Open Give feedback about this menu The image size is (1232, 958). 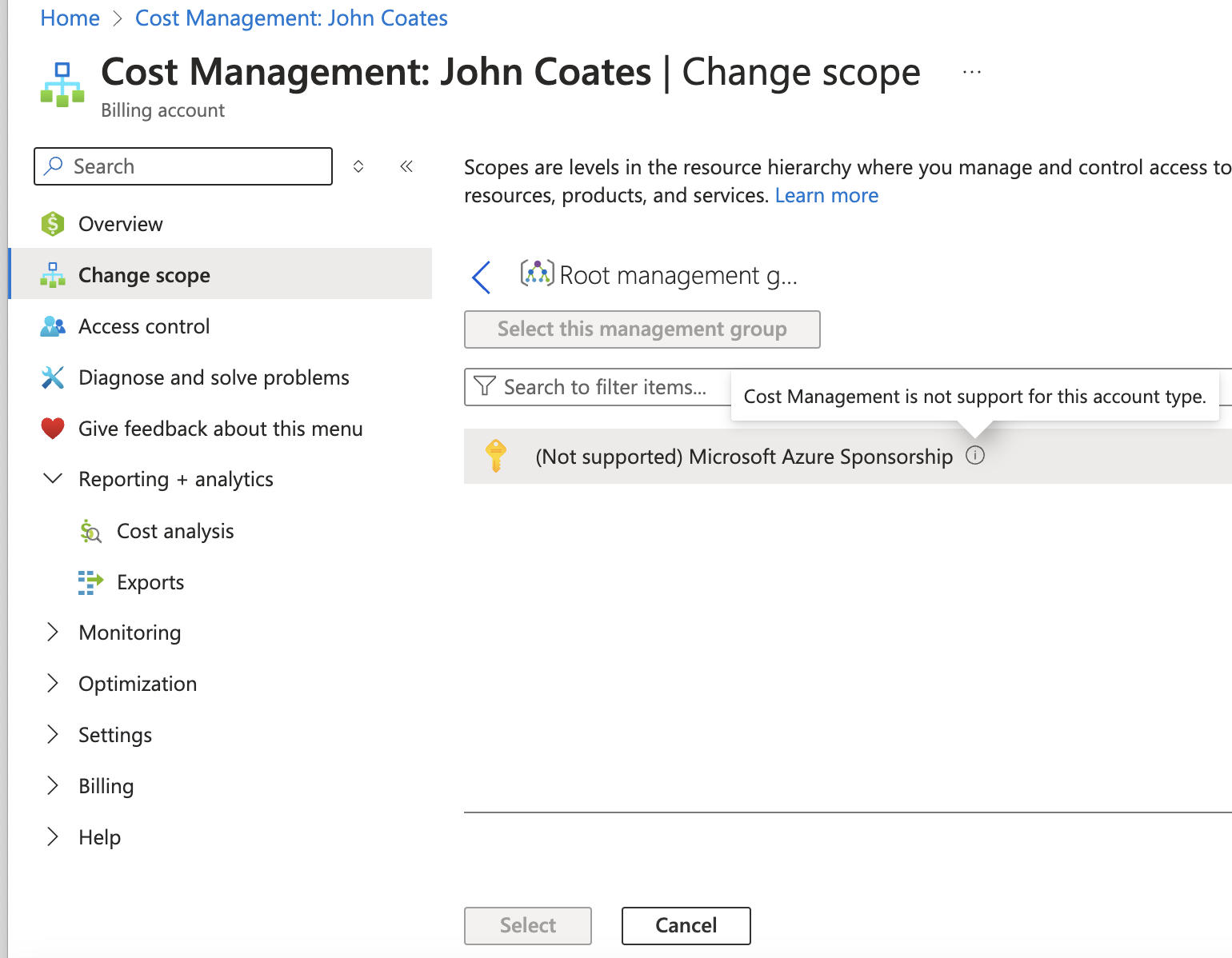pyautogui.click(x=220, y=429)
